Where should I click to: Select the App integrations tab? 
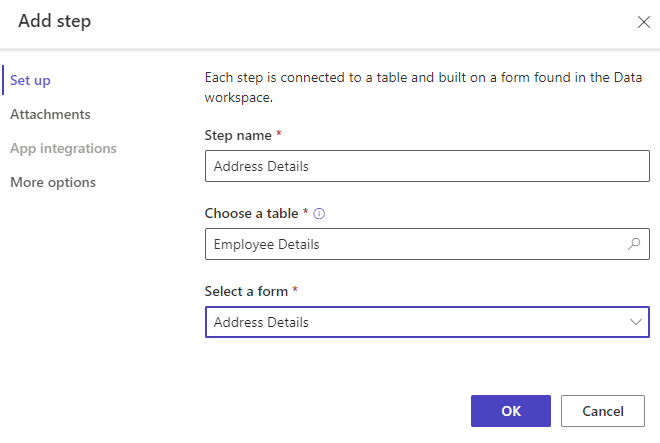click(63, 148)
